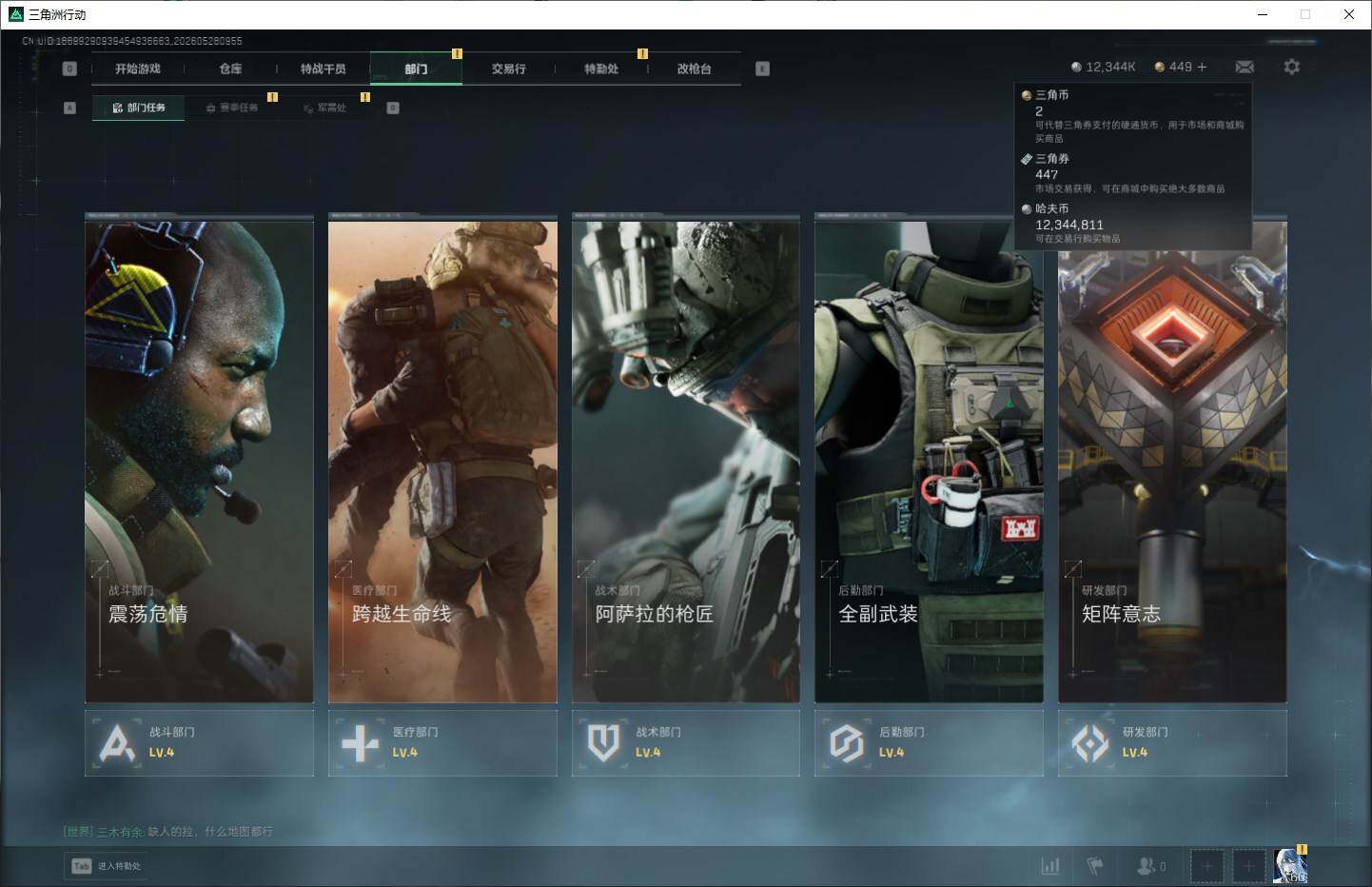The width and height of the screenshot is (1372, 887).
Task: Select the 部门 tab
Action: point(416,69)
